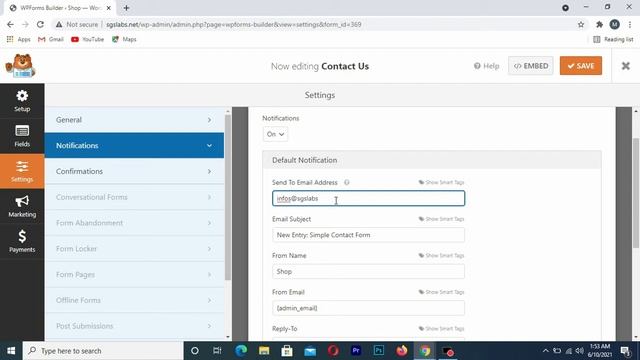Expand the General settings section
This screenshot has width=640, height=360.
click(x=134, y=120)
